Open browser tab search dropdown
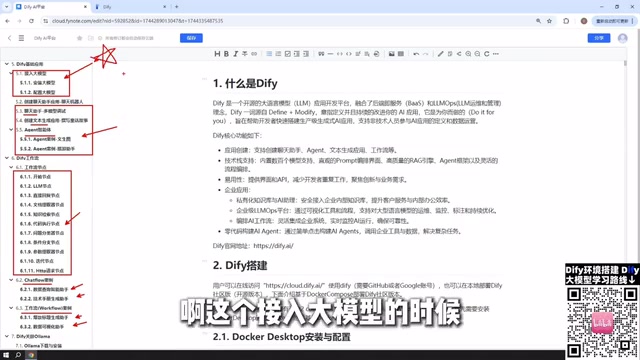 point(6,7)
